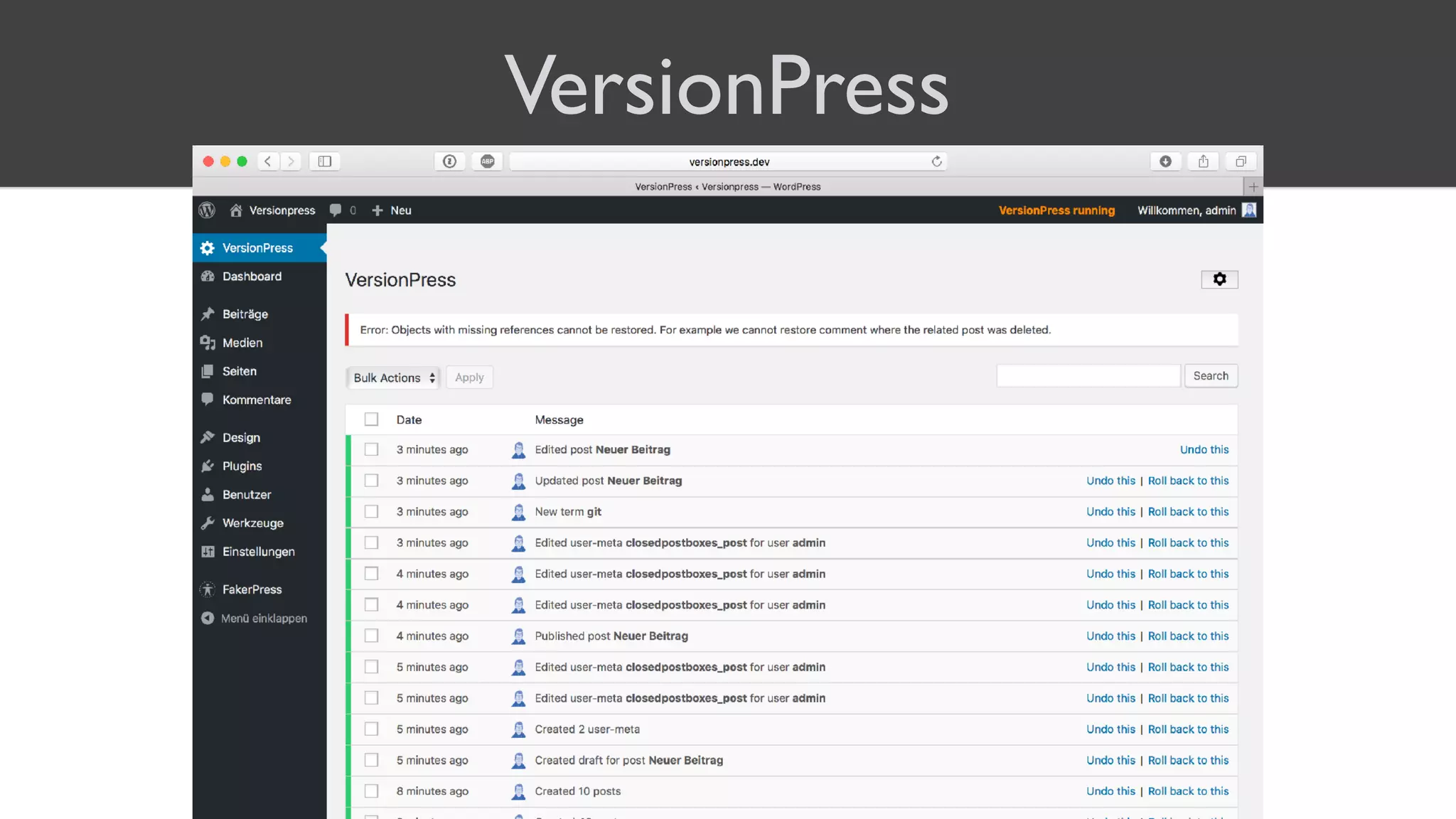Viewport: 1456px width, 819px height.
Task: Click the Search button
Action: point(1211,376)
